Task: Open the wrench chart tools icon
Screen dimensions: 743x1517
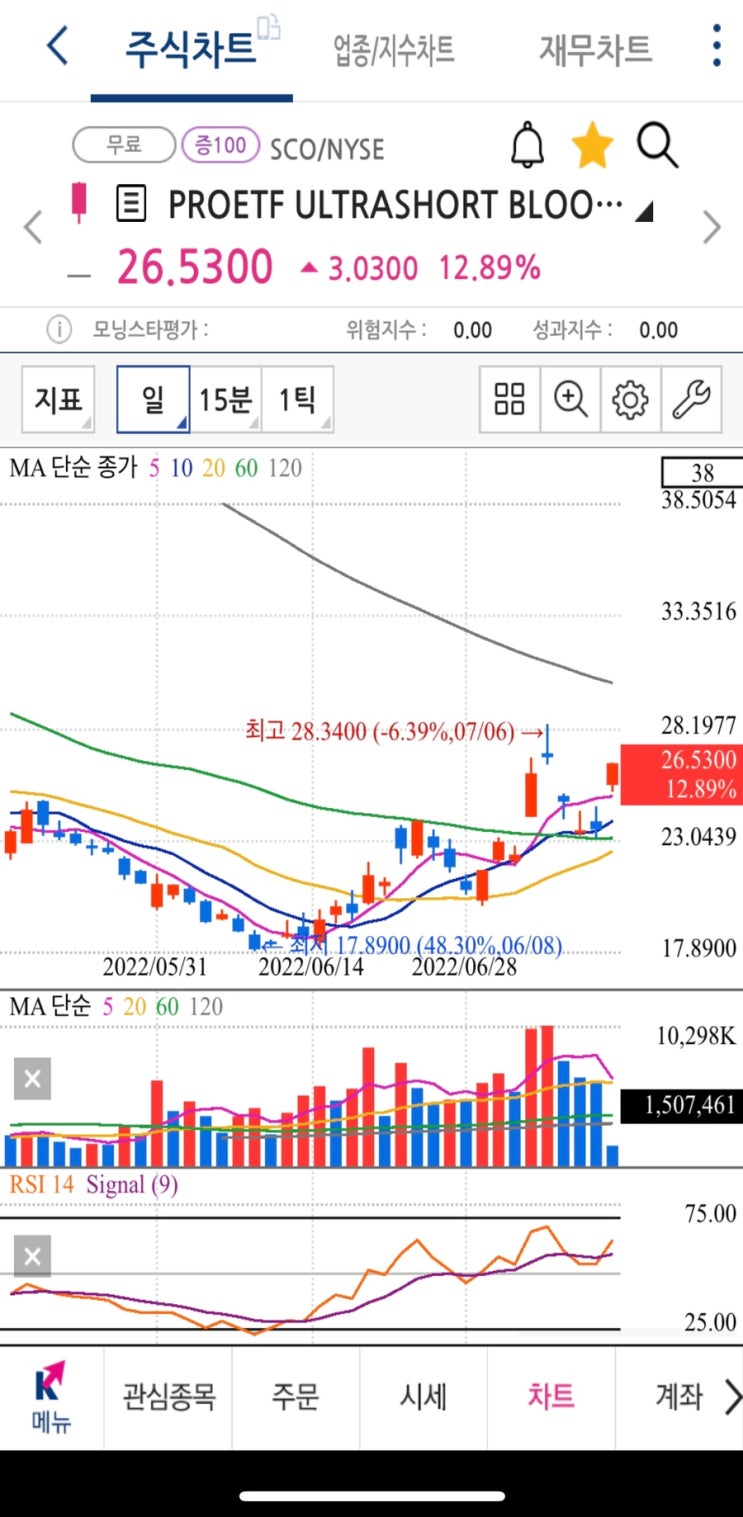Action: point(691,400)
